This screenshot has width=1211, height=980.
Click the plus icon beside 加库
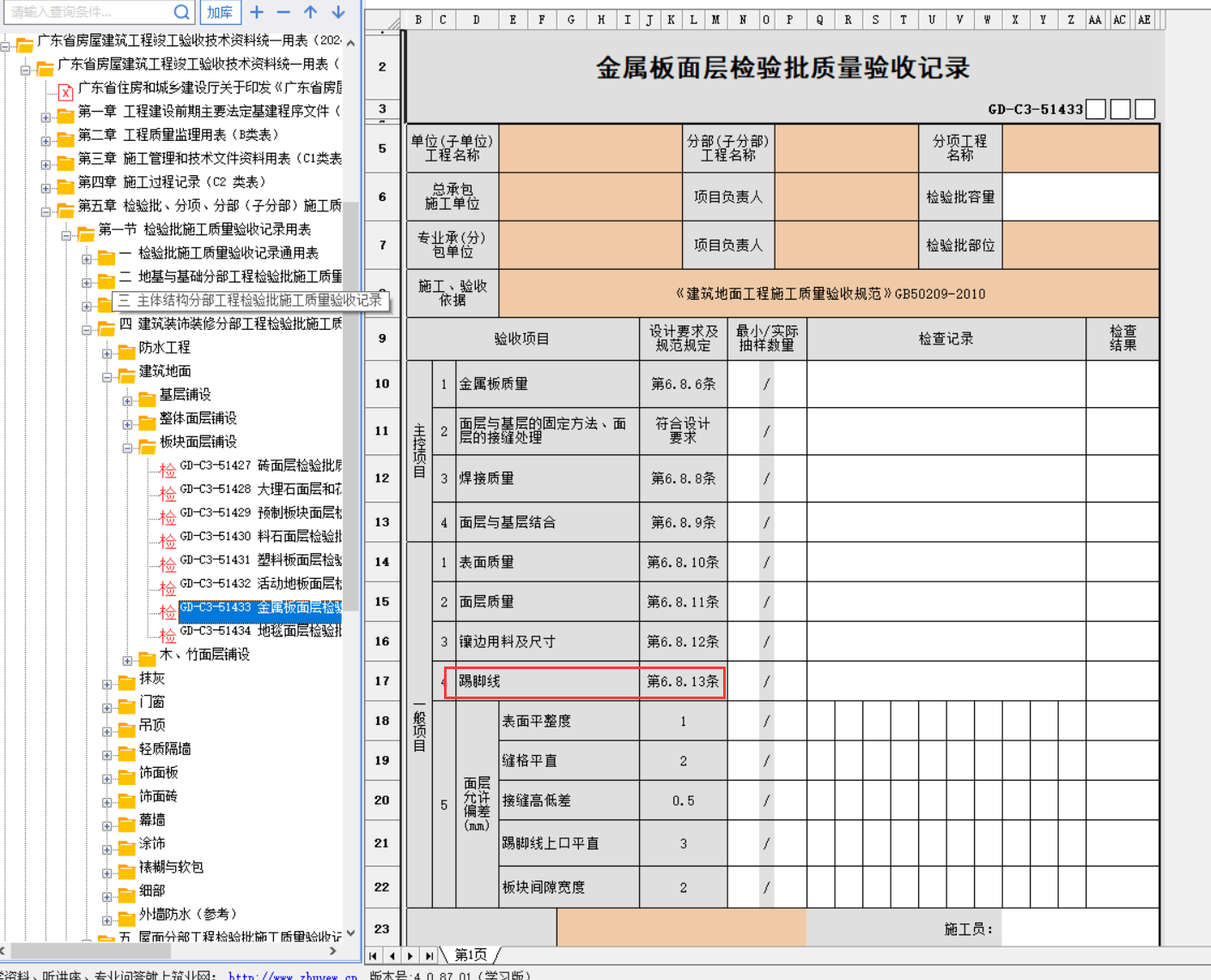click(257, 12)
